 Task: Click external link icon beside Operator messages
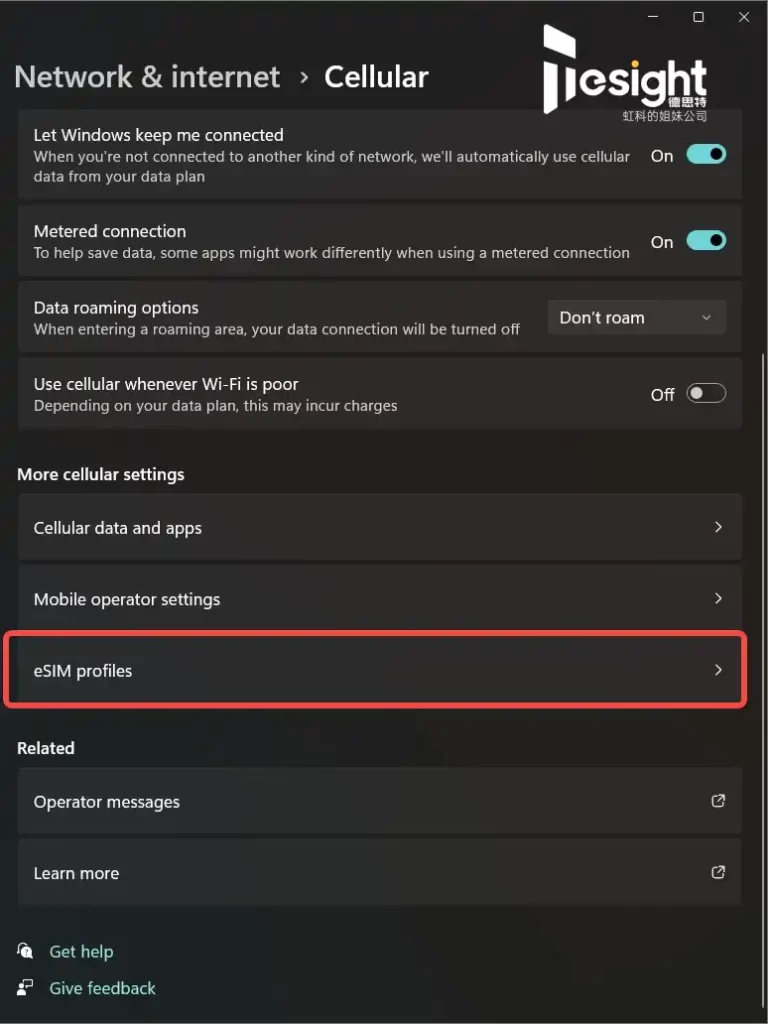[x=718, y=801]
